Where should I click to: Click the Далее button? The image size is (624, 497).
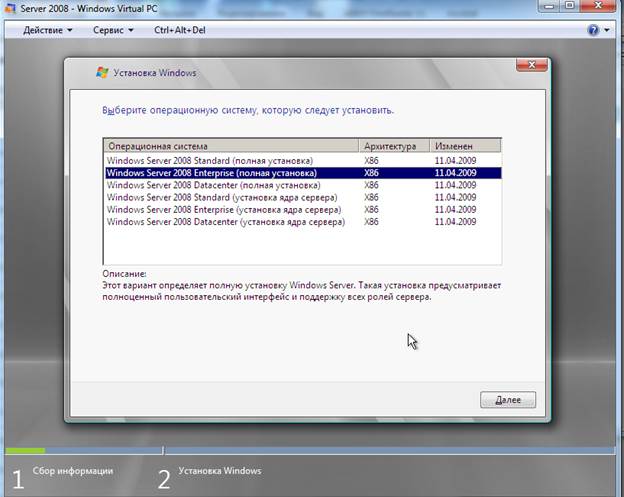[508, 400]
